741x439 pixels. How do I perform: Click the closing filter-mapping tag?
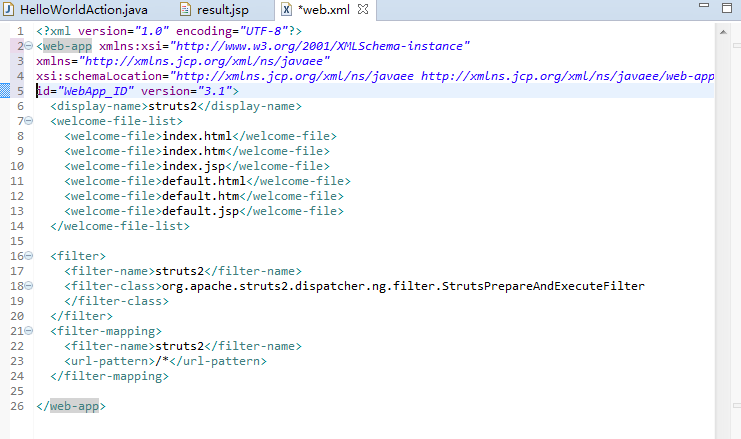click(x=109, y=376)
